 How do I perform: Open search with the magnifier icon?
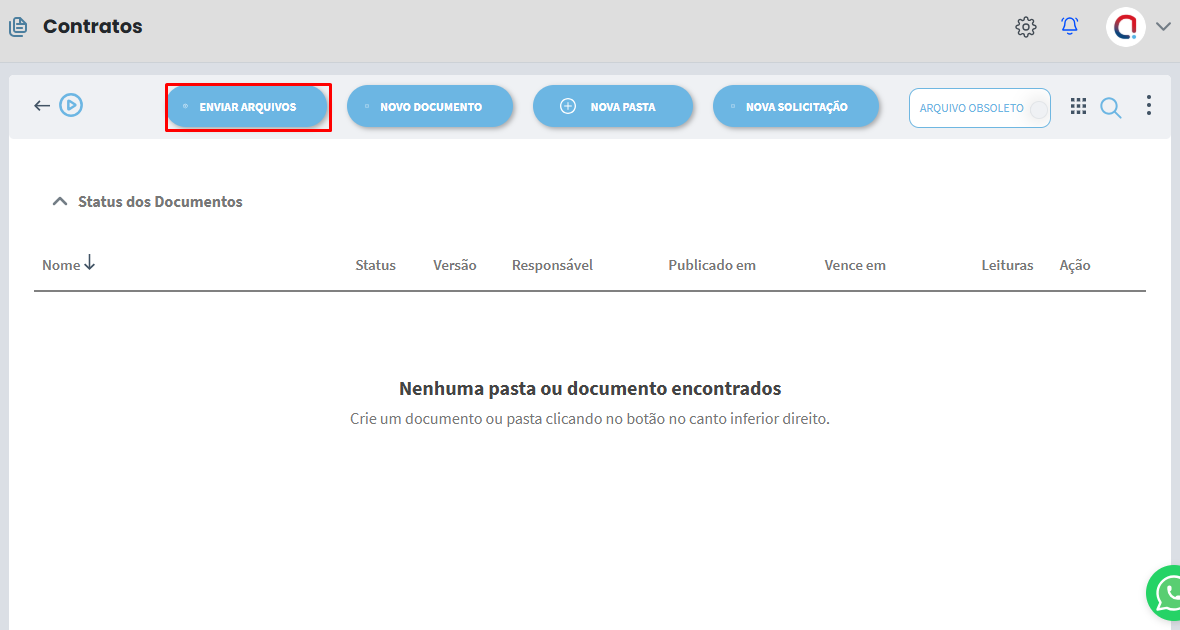pyautogui.click(x=1110, y=107)
